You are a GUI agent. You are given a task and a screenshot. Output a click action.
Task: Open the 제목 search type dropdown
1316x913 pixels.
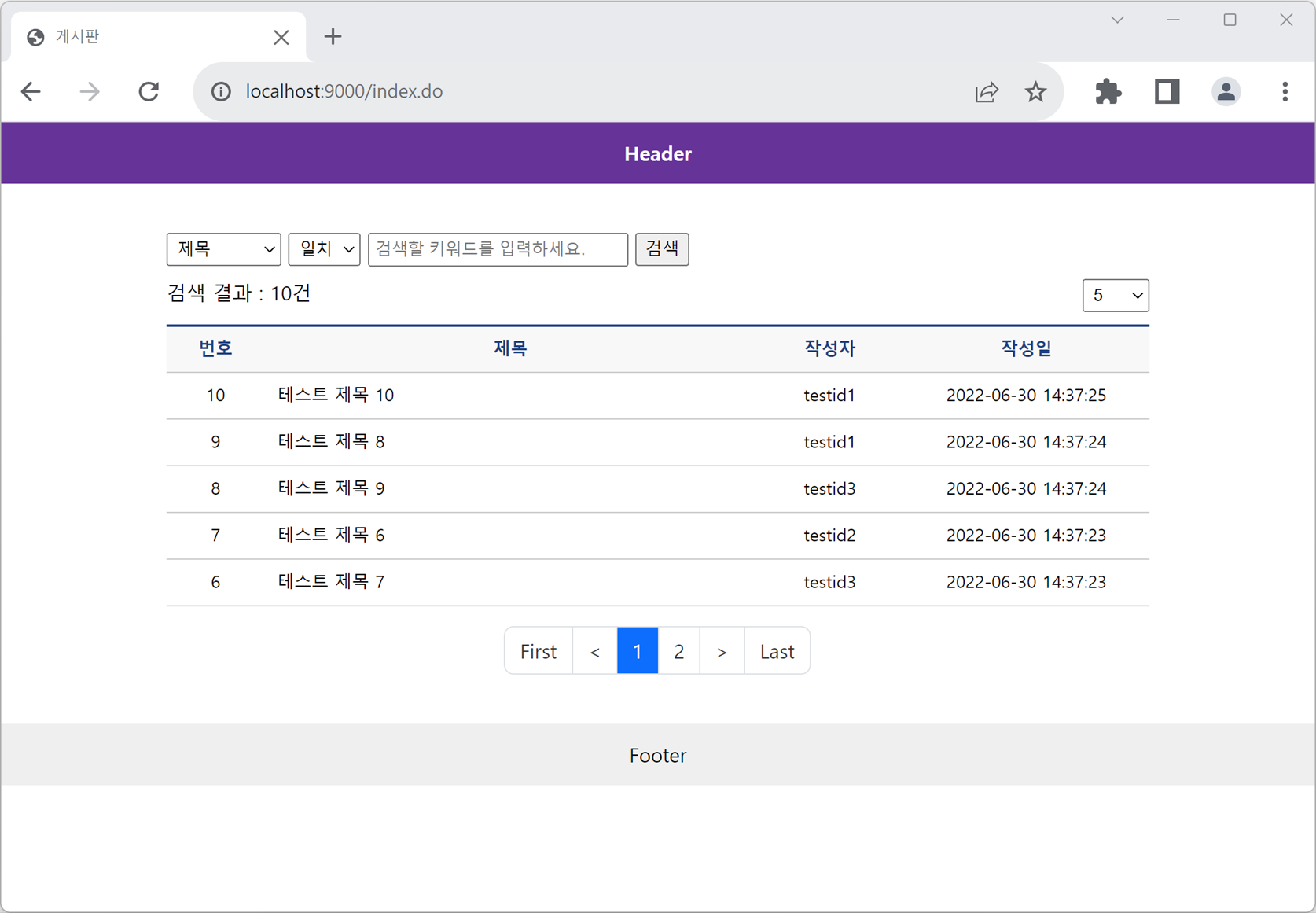coord(223,249)
